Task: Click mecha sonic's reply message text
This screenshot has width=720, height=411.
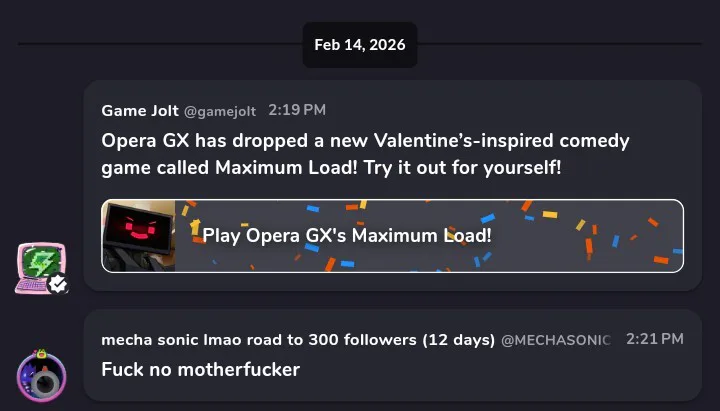Action: click(200, 369)
